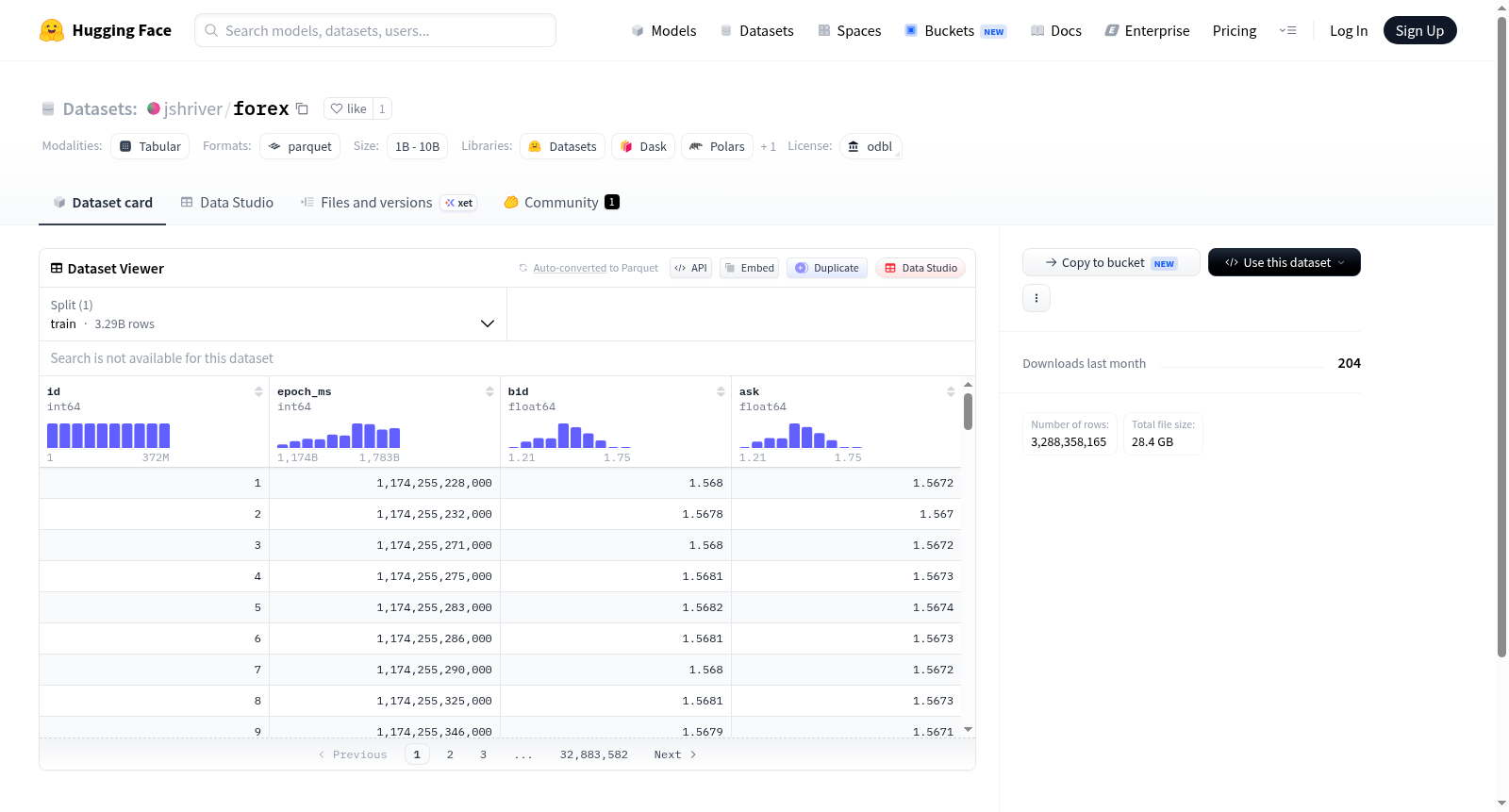Open Data Studio from the viewer header
Viewport: 1509px width, 812px height.
pos(920,268)
